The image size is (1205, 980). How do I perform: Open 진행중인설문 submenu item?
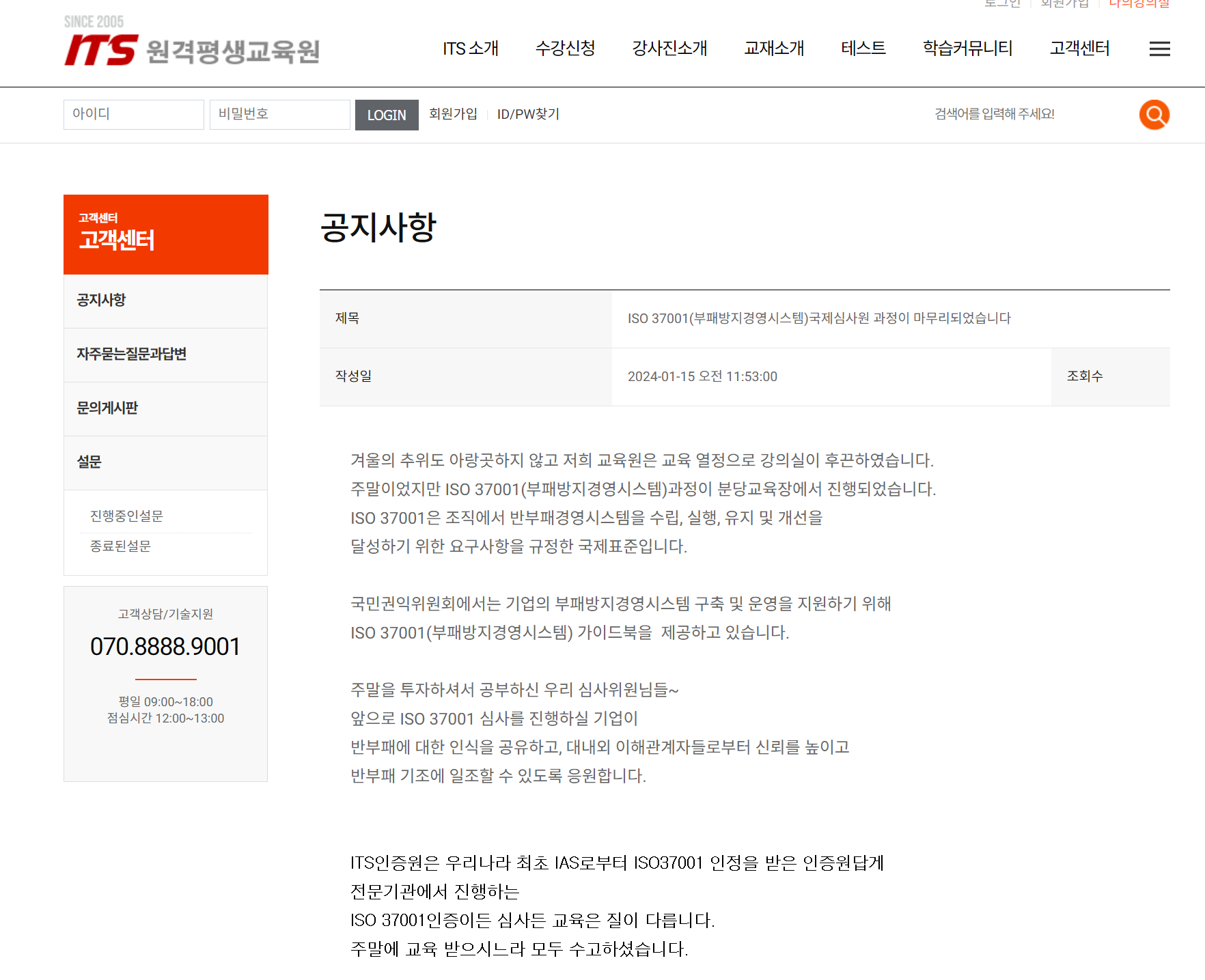click(126, 516)
